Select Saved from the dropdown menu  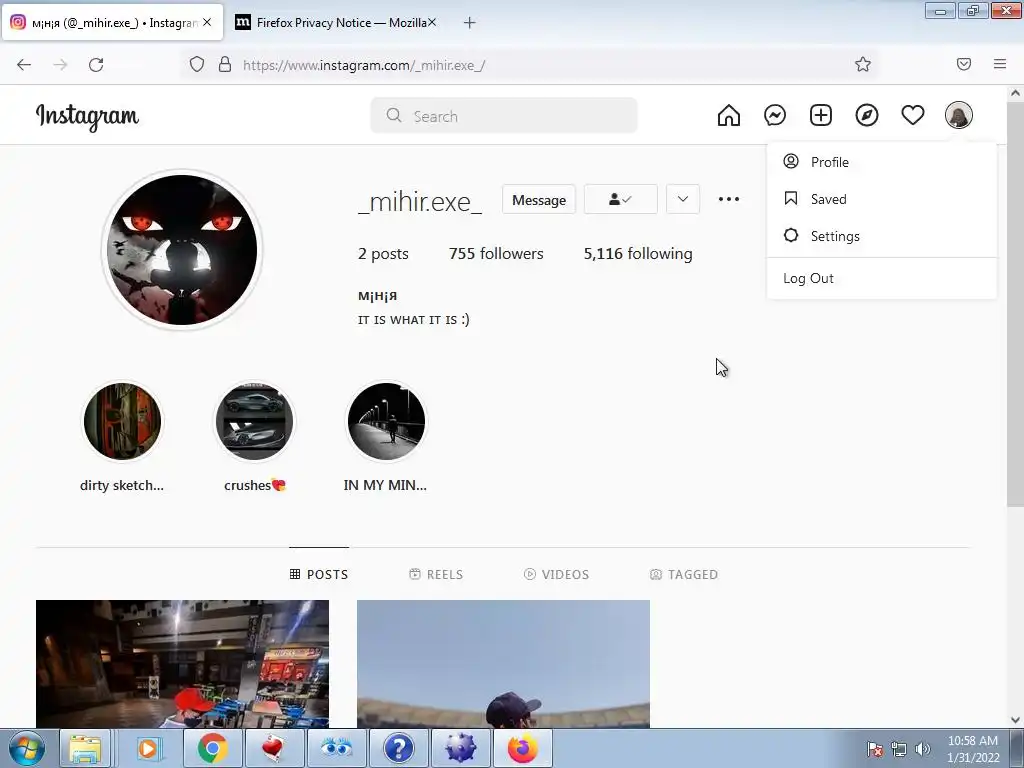882,199
